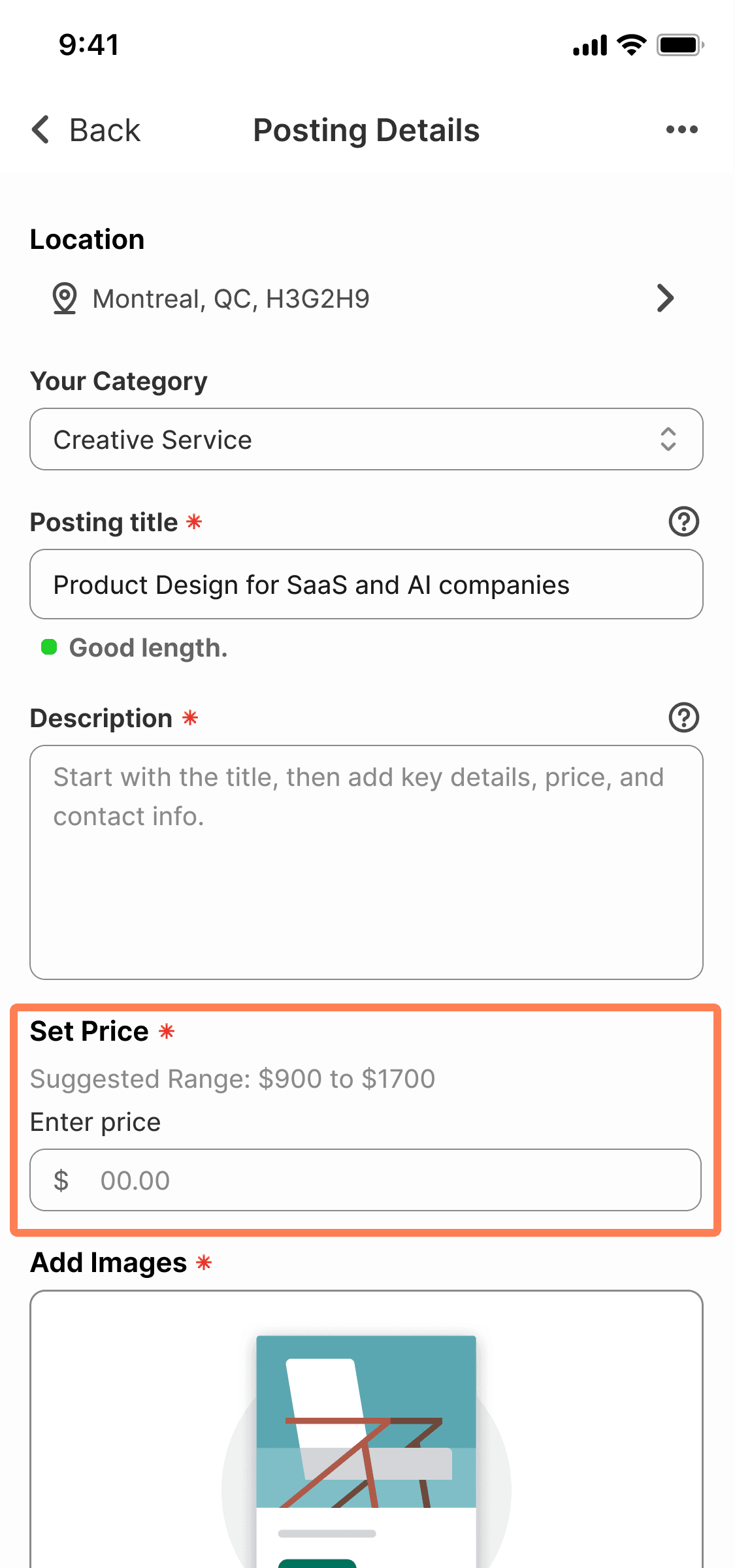Tap the Wi-Fi status icon
The height and width of the screenshot is (1568, 735).
coord(631,45)
